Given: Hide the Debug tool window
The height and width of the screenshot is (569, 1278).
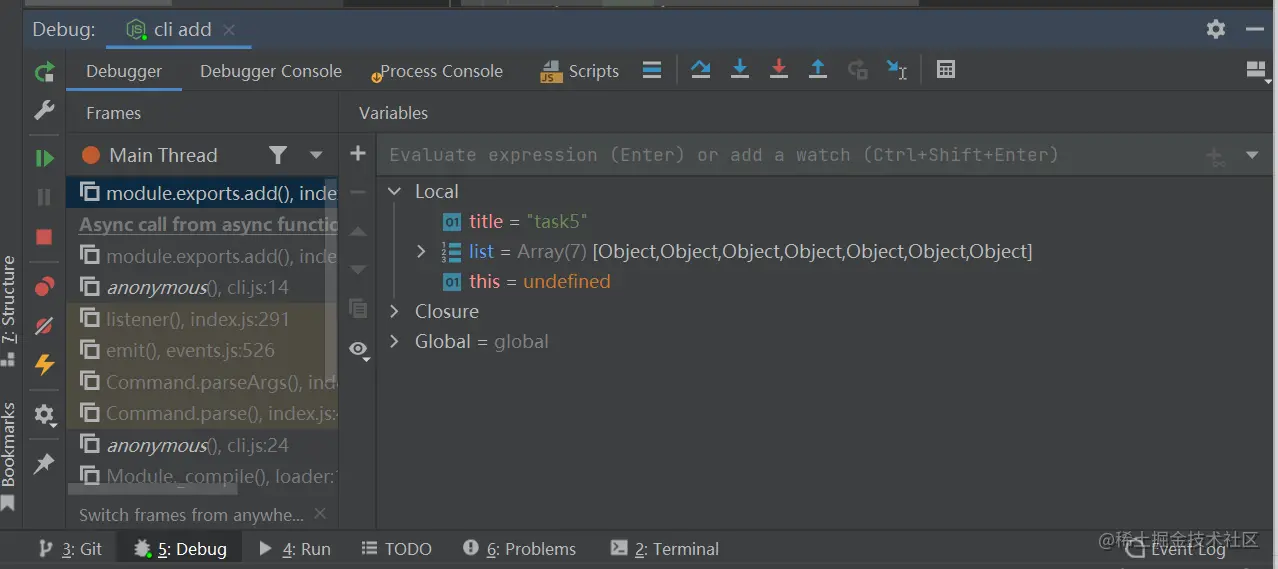Looking at the screenshot, I should tap(1255, 29).
